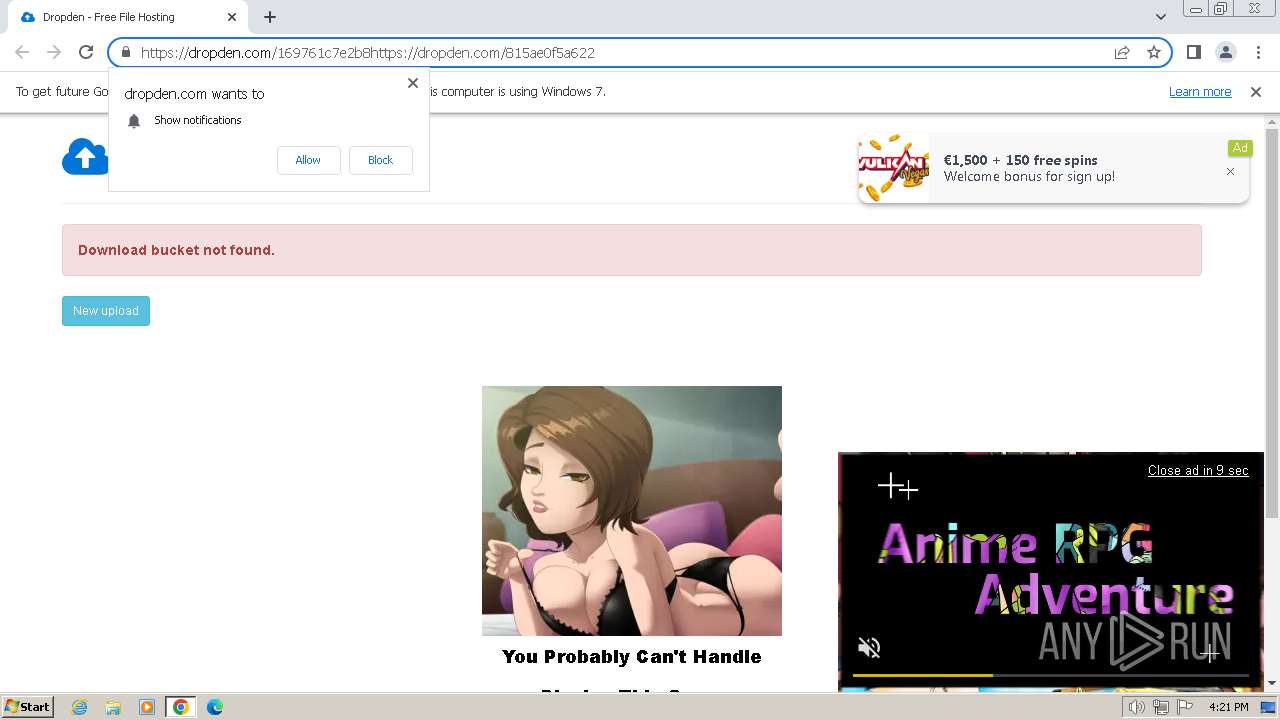Bookmark this page with the star icon
This screenshot has width=1280, height=720.
pyautogui.click(x=1154, y=53)
